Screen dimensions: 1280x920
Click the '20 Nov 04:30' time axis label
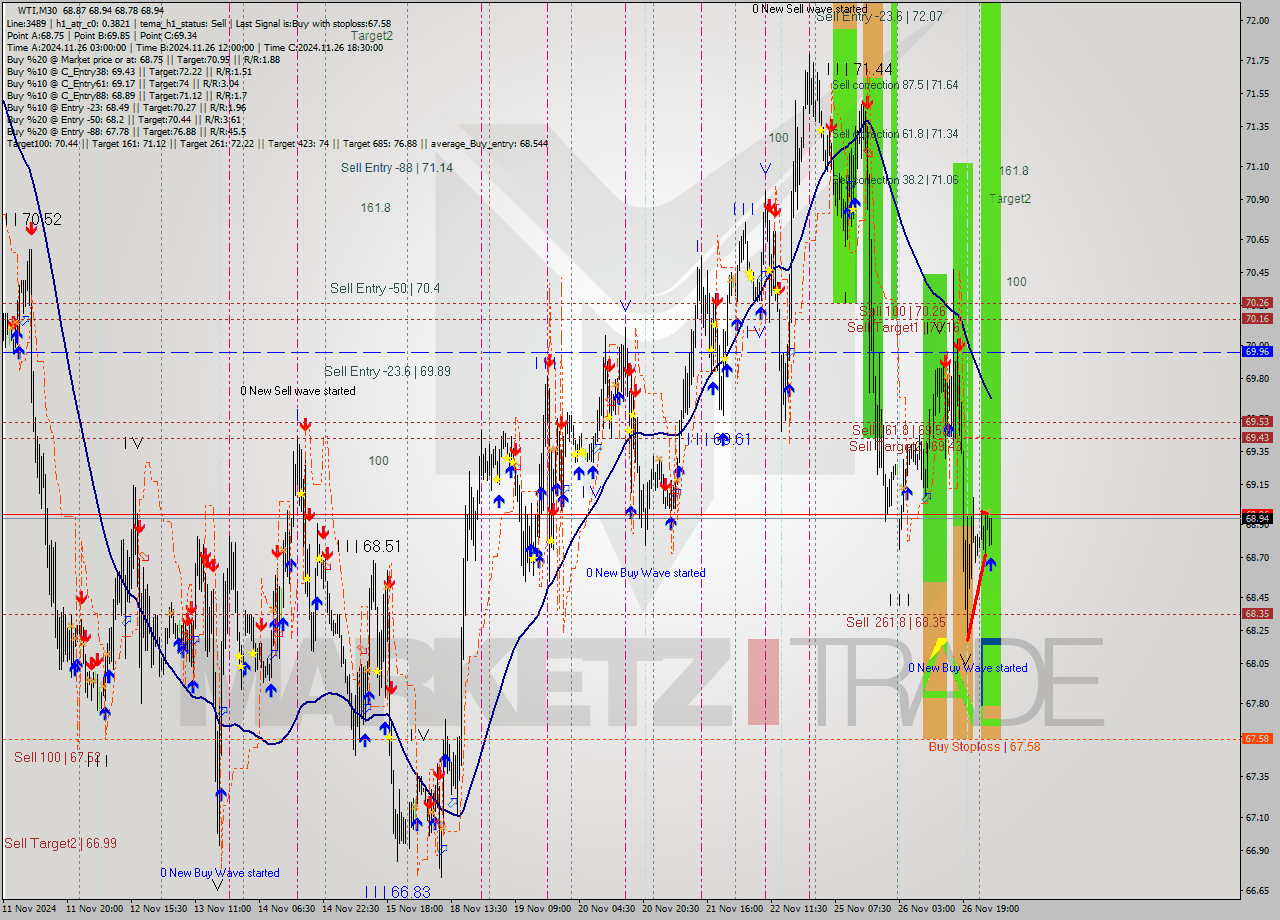(x=606, y=909)
